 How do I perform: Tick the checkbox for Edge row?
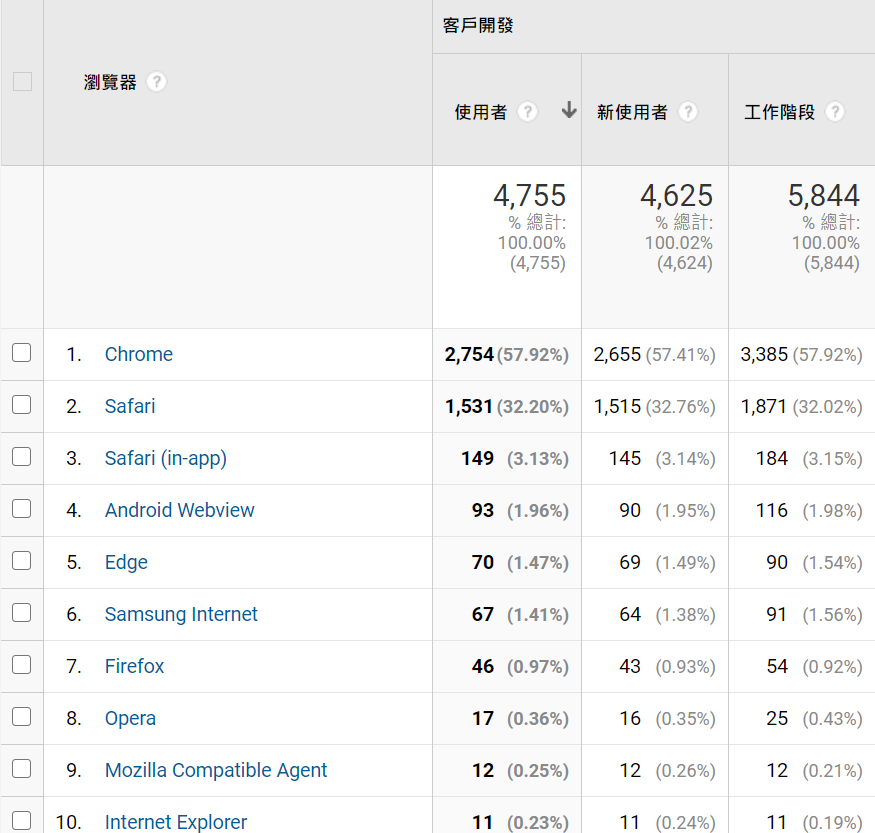click(x=22, y=561)
